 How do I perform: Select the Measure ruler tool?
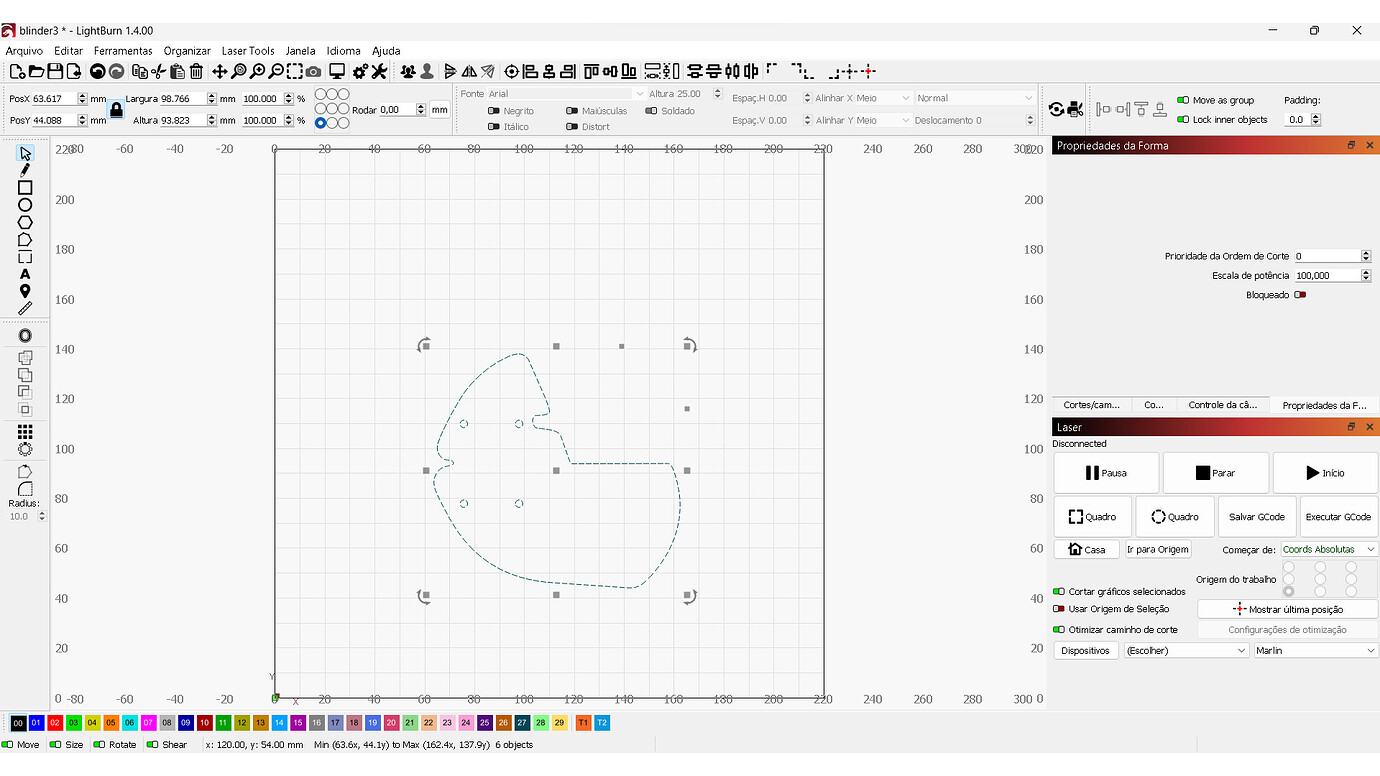click(25, 308)
